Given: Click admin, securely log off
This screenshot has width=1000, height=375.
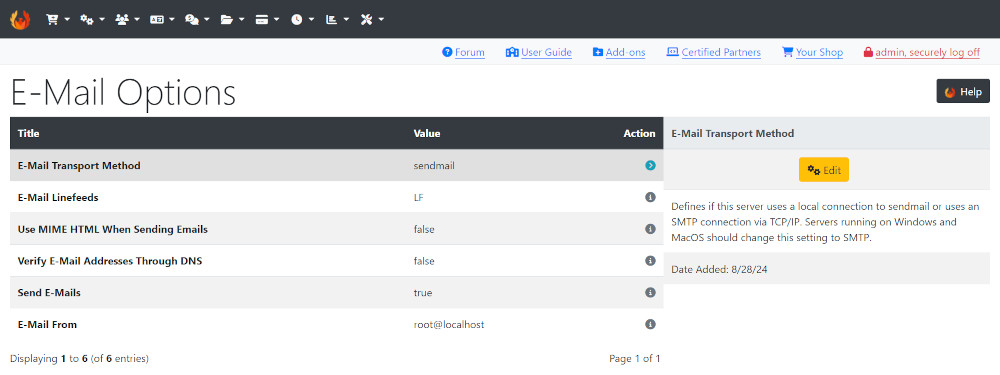Looking at the screenshot, I should (922, 52).
